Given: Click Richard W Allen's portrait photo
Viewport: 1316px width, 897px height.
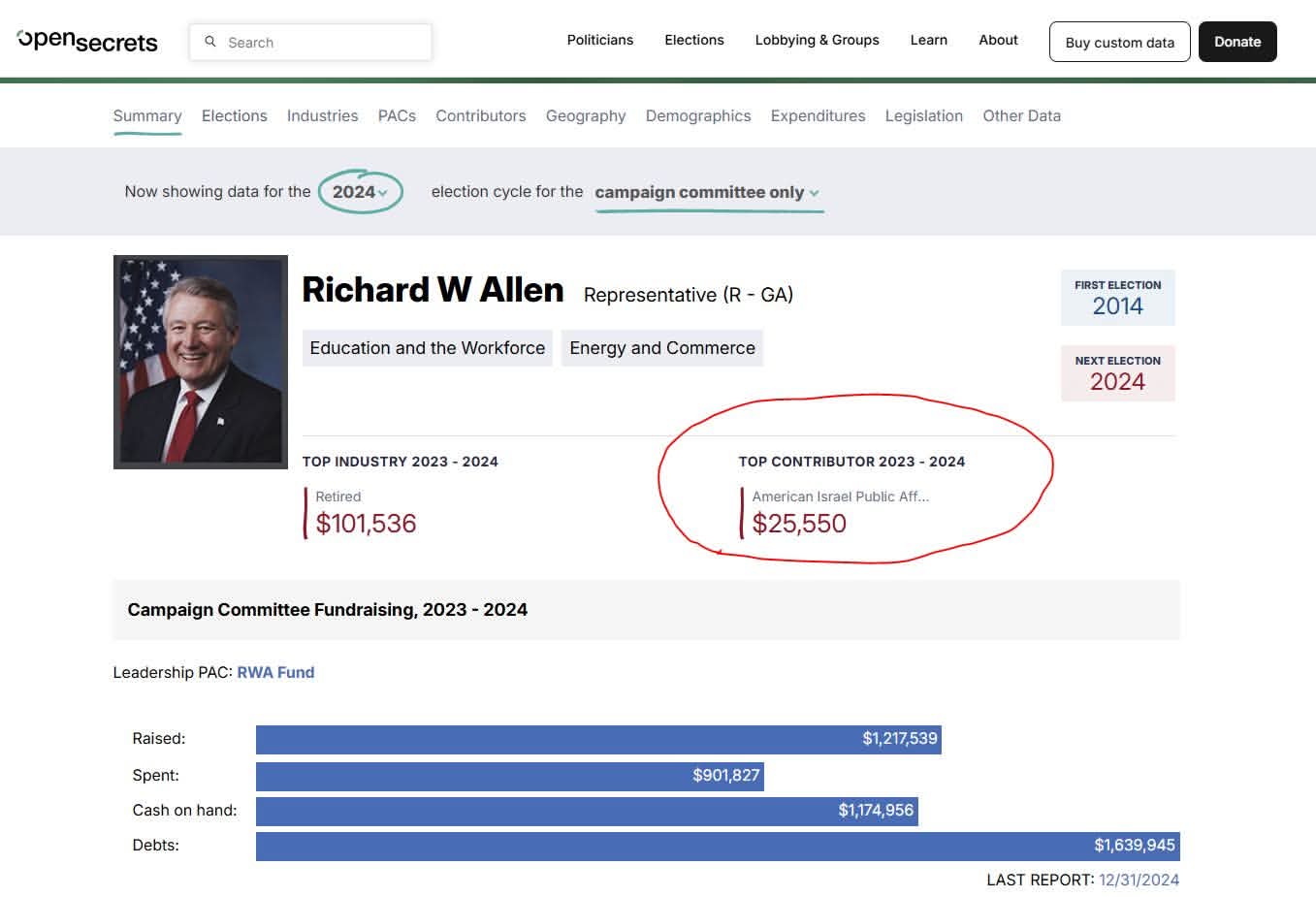Looking at the screenshot, I should click(x=201, y=362).
